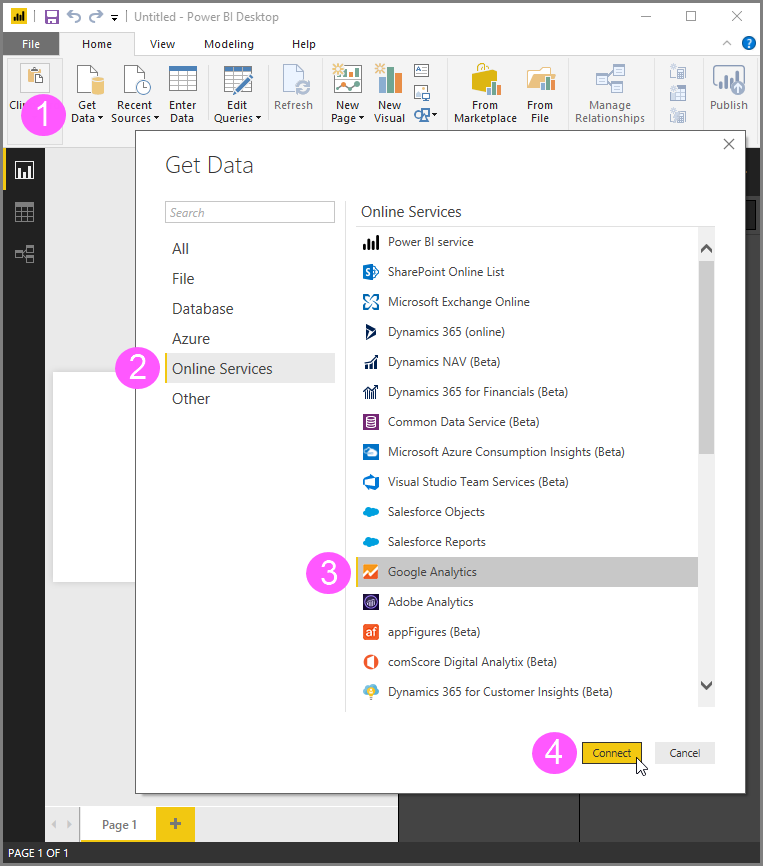
Task: Select Common Data Service (Beta) connector
Action: (527, 422)
